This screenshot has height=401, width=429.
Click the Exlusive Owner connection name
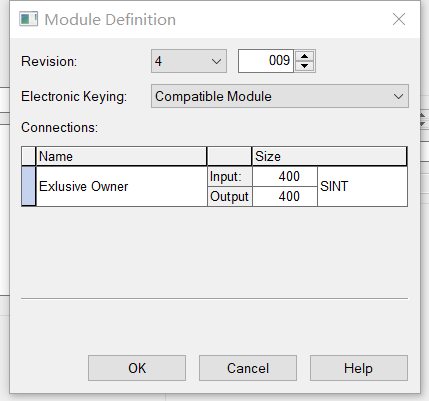tap(83, 186)
